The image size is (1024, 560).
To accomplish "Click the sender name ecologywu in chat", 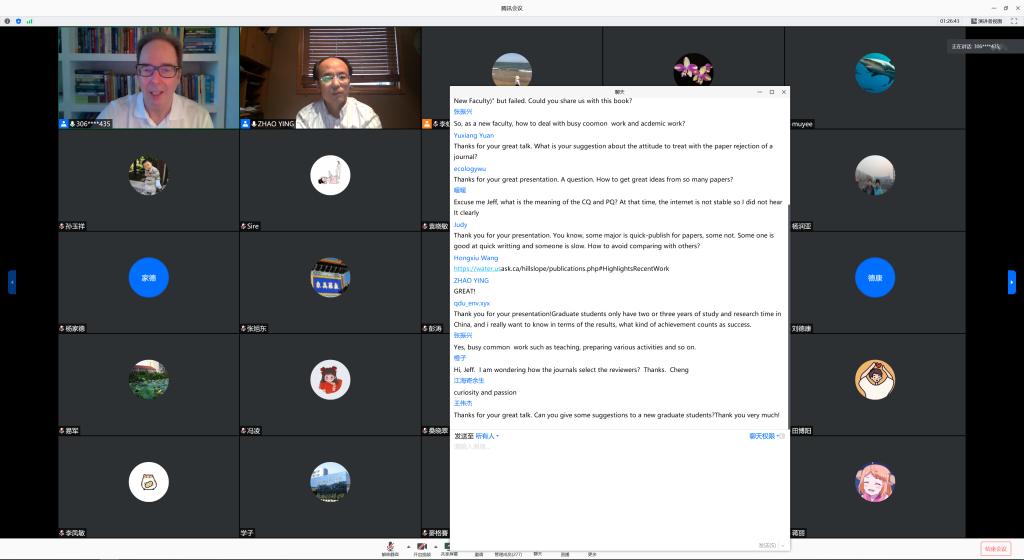I will pyautogui.click(x=470, y=168).
